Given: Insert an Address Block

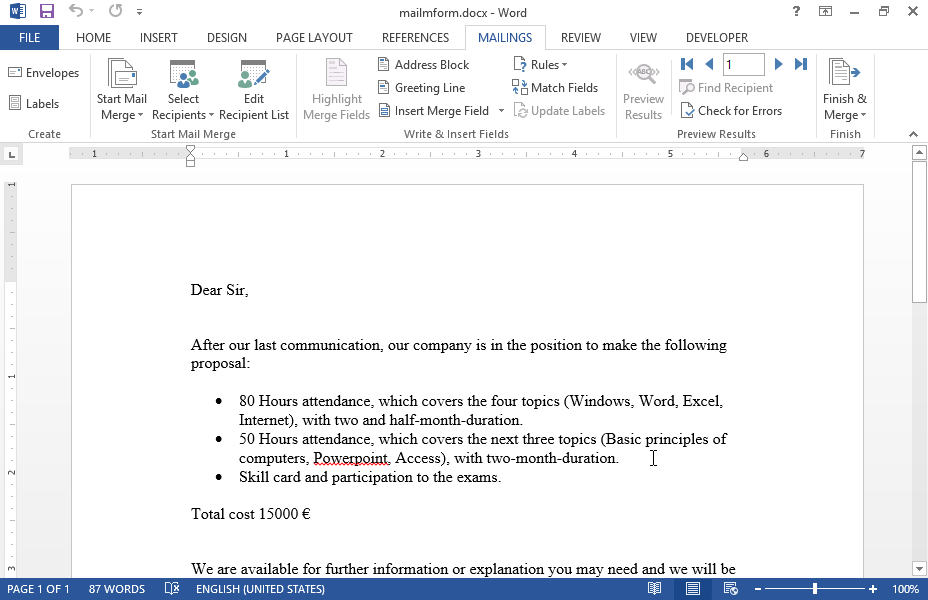Looking at the screenshot, I should click(424, 64).
